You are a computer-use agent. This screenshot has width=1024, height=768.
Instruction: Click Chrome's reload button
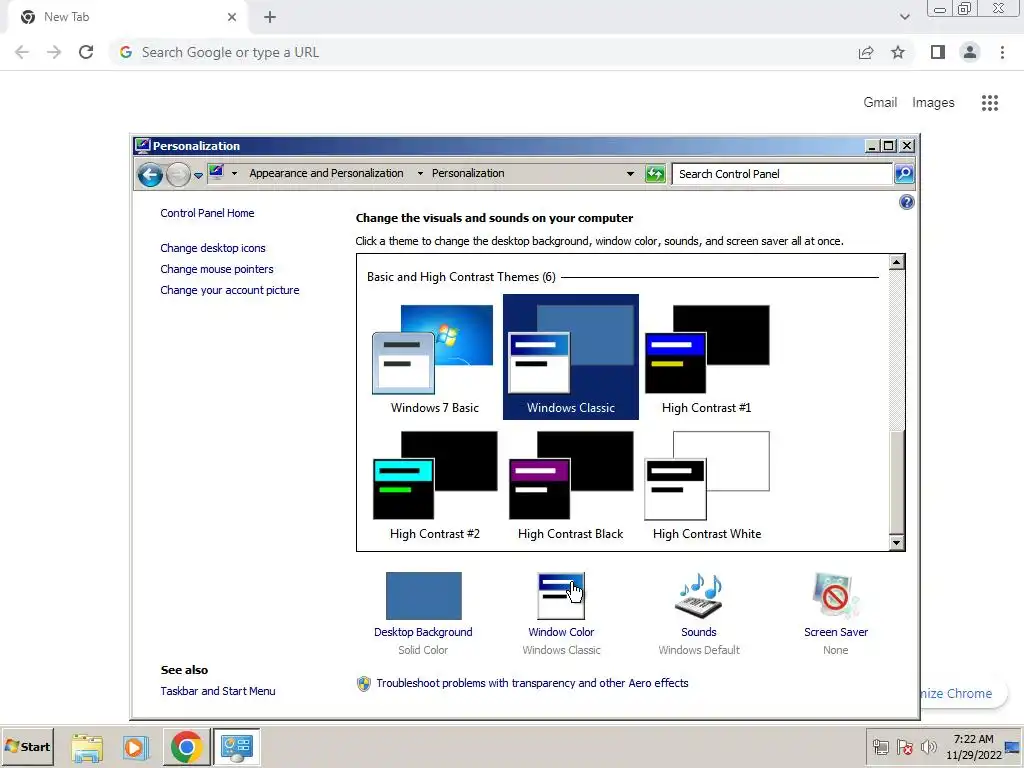[x=86, y=52]
